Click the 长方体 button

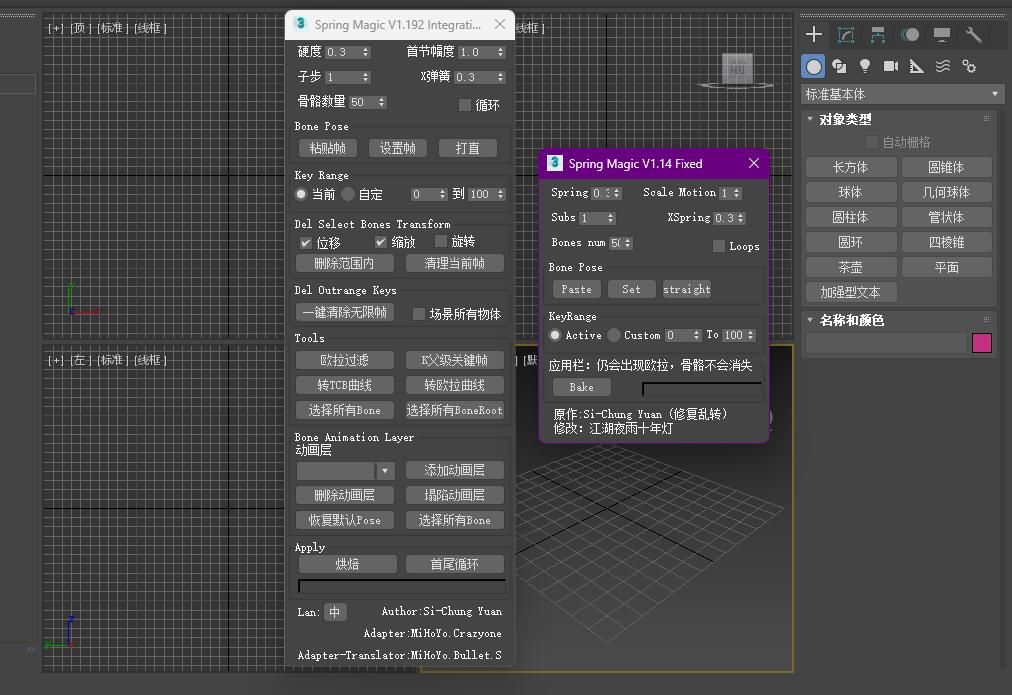click(x=850, y=167)
